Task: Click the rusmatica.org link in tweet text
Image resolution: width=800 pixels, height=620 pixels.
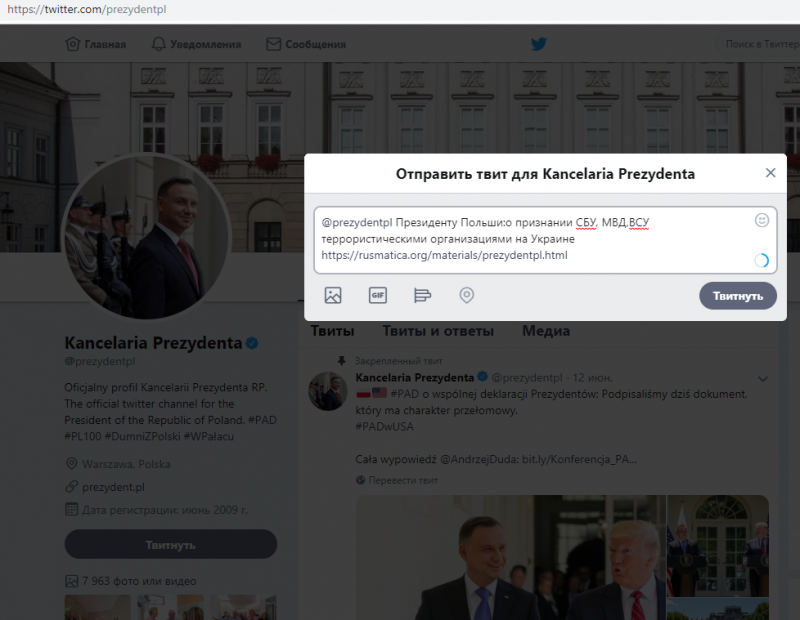Action: (444, 255)
